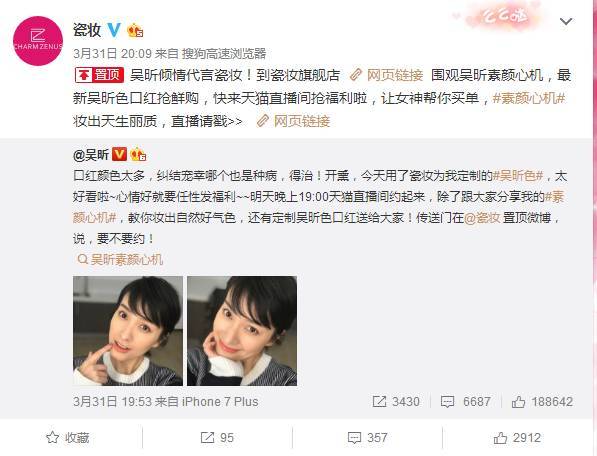Open the second 网页链接 live link
The image size is (597, 456).
[294, 121]
